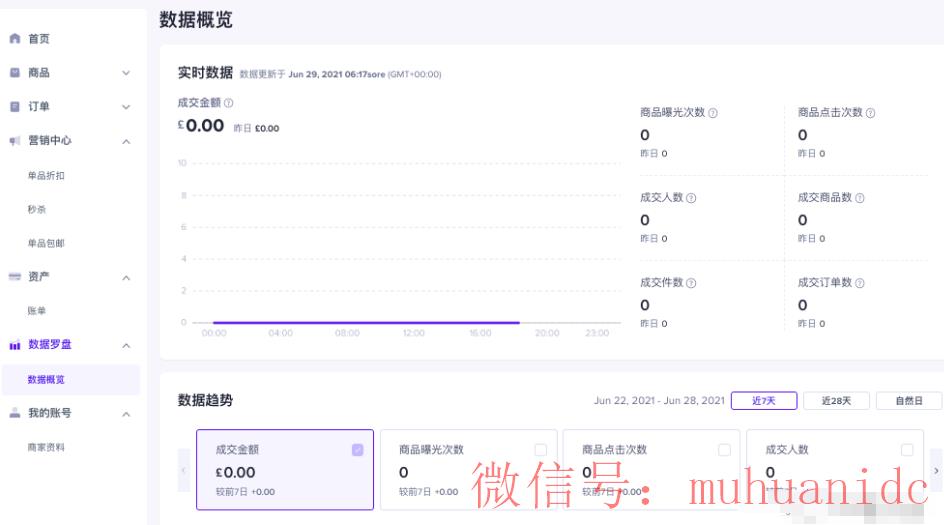The height and width of the screenshot is (525, 944).
Task: Open 账单 under 资产
Action: pos(37,311)
